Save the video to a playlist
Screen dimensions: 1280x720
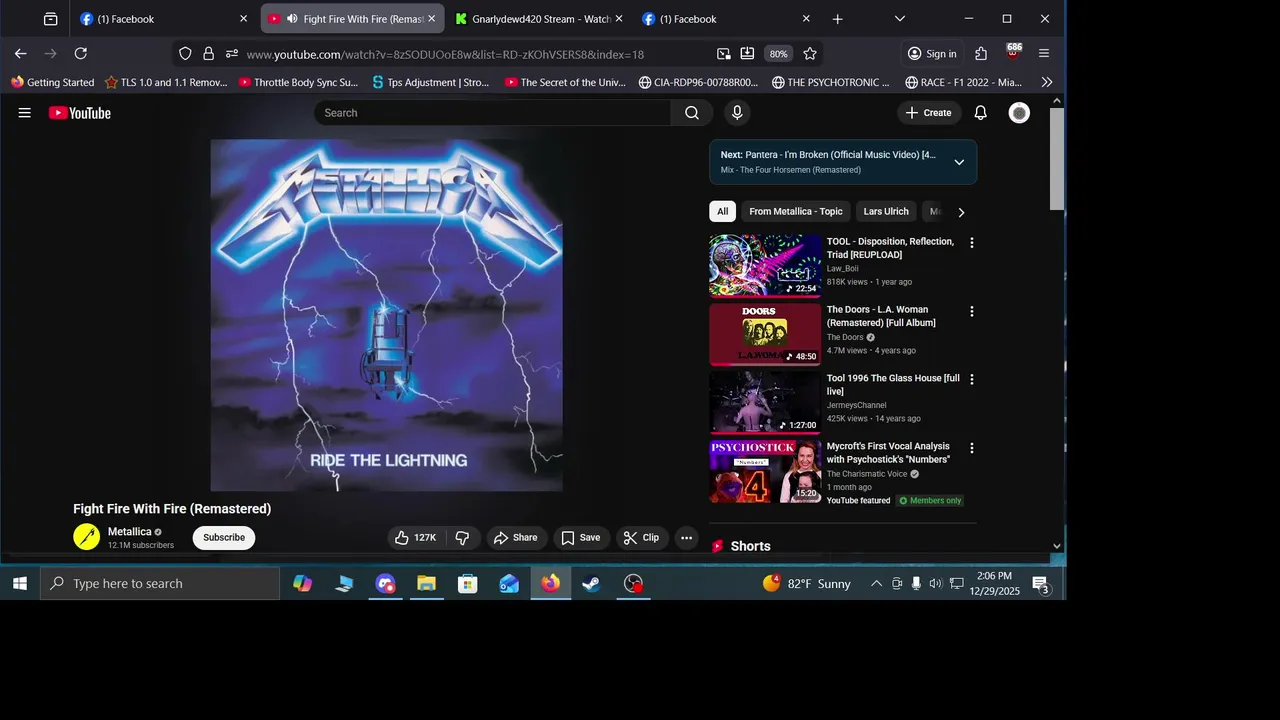pos(581,538)
